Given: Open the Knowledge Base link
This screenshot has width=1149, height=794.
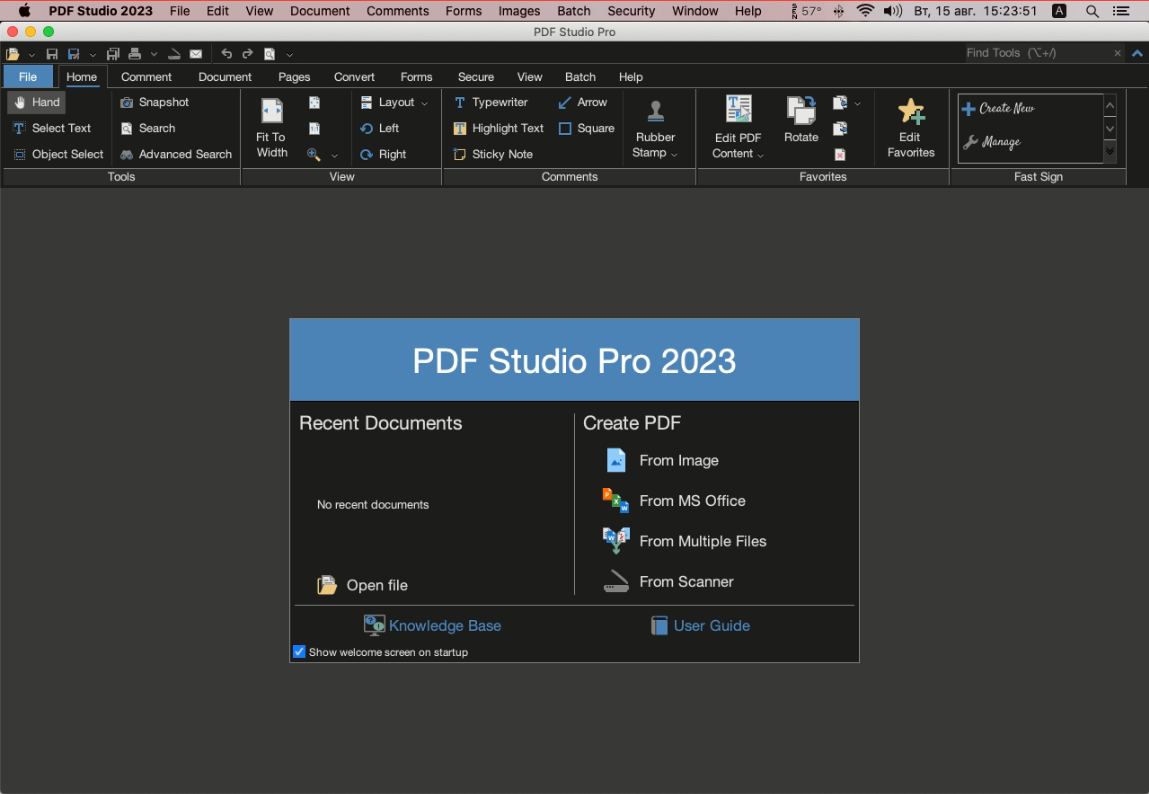Looking at the screenshot, I should (x=432, y=626).
